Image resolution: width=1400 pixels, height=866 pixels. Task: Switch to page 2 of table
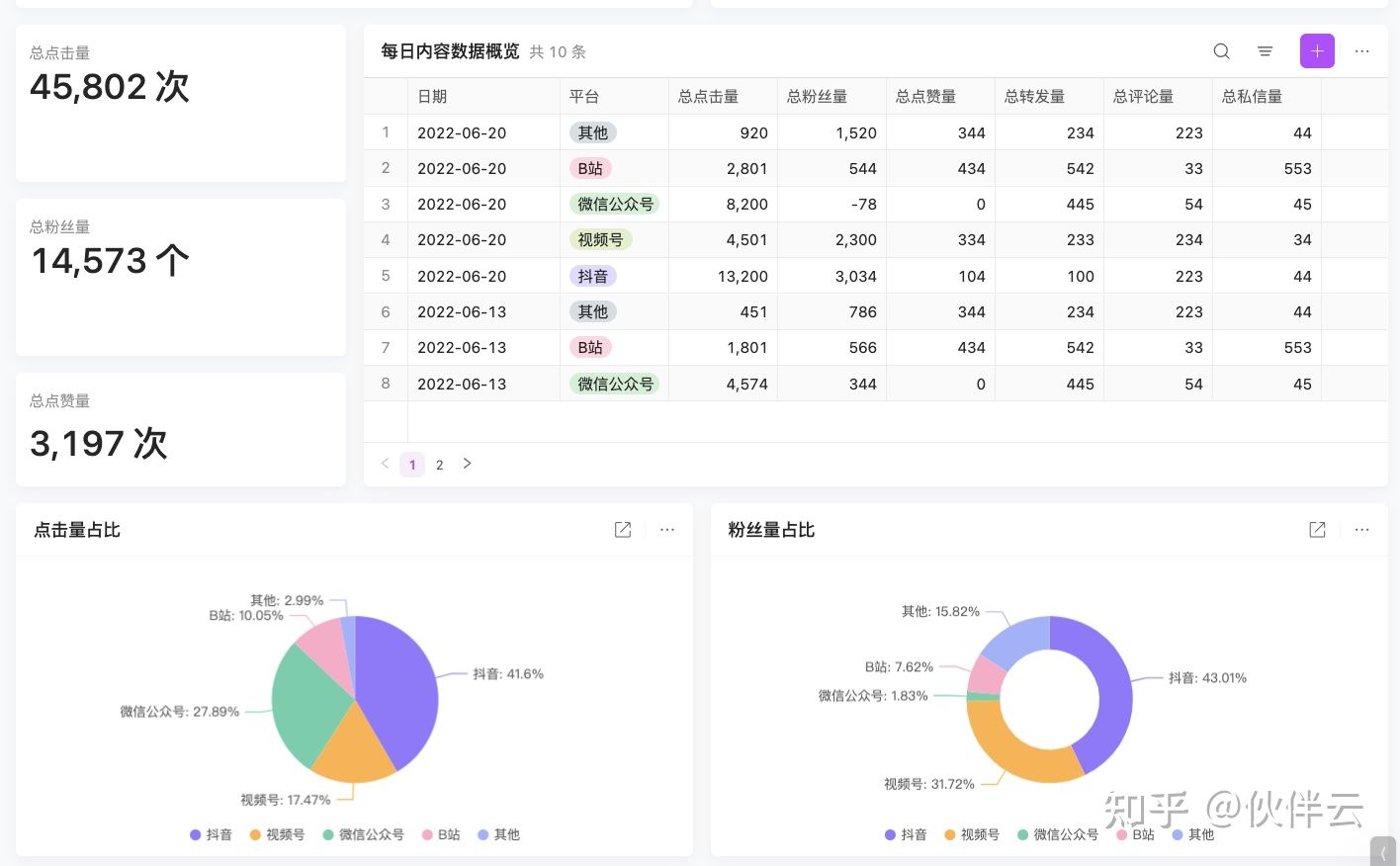[x=440, y=465]
